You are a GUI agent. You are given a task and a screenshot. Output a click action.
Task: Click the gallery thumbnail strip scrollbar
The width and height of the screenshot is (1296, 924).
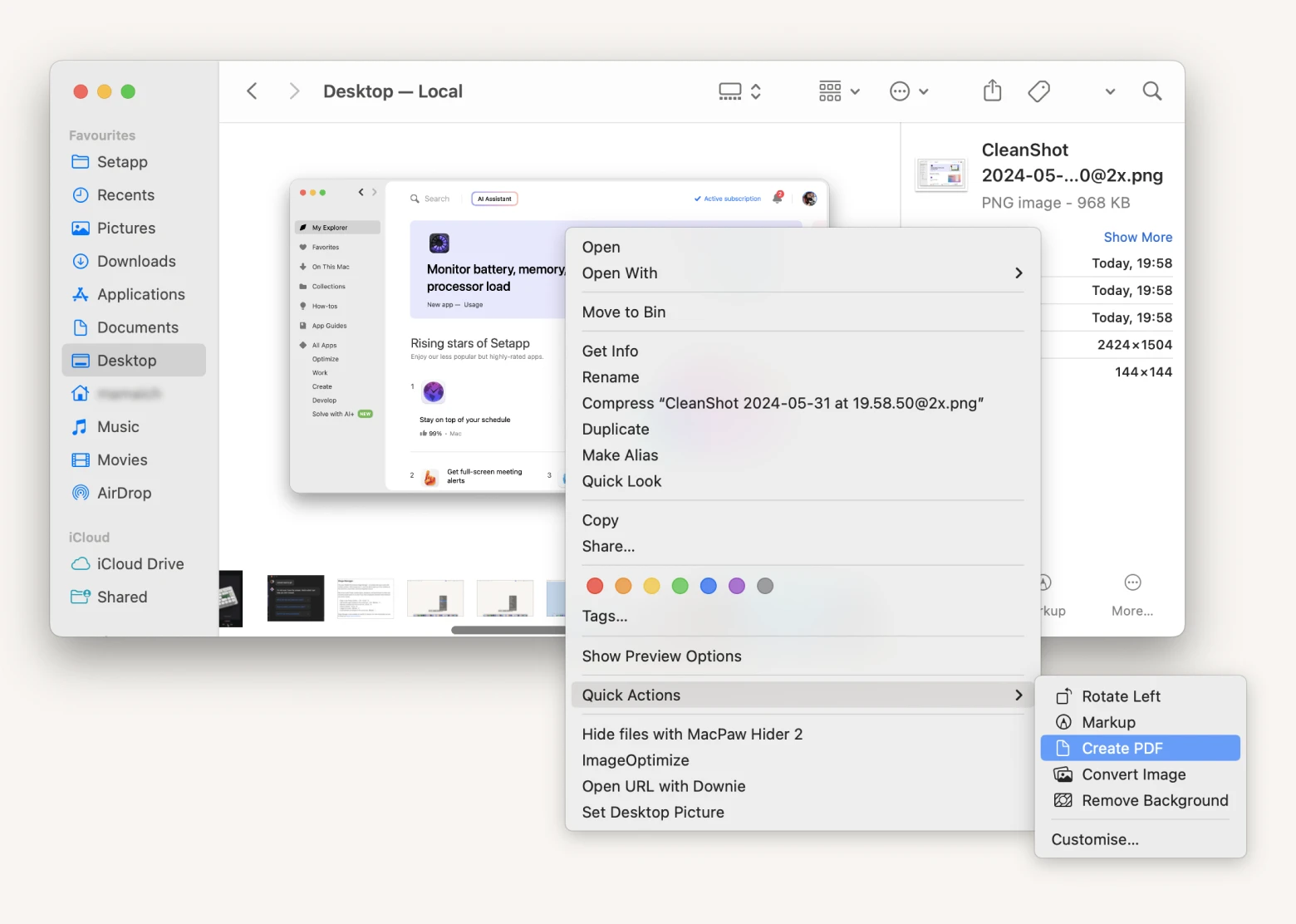point(508,630)
